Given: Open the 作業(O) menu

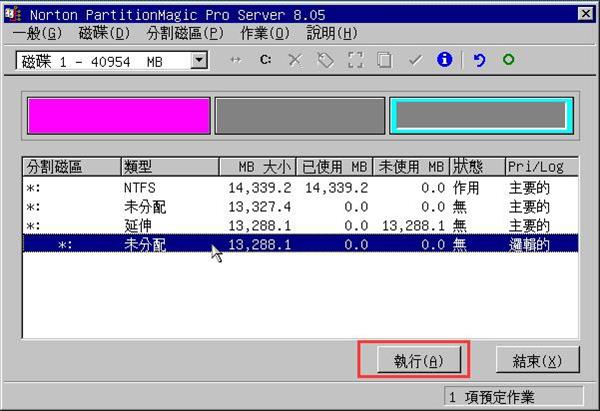Looking at the screenshot, I should coord(265,33).
